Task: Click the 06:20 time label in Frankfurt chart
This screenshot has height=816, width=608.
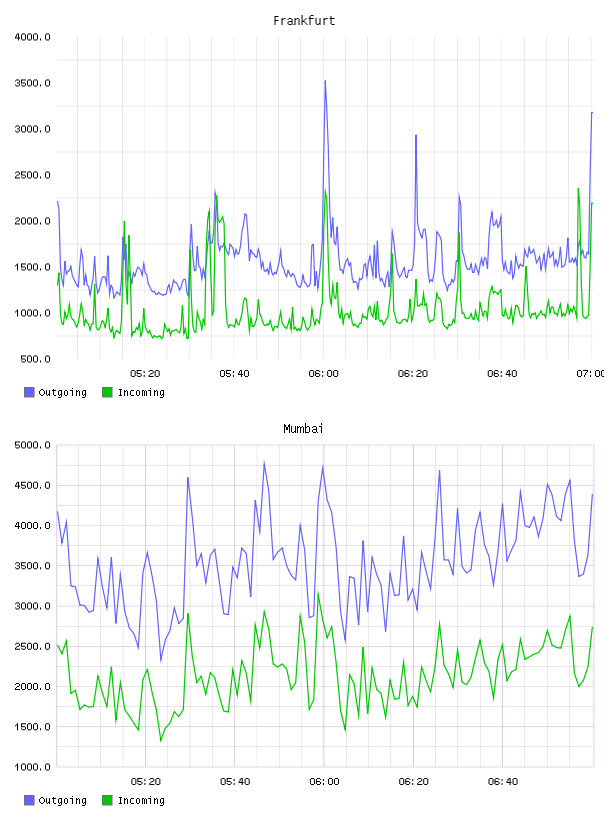Action: coord(413,374)
